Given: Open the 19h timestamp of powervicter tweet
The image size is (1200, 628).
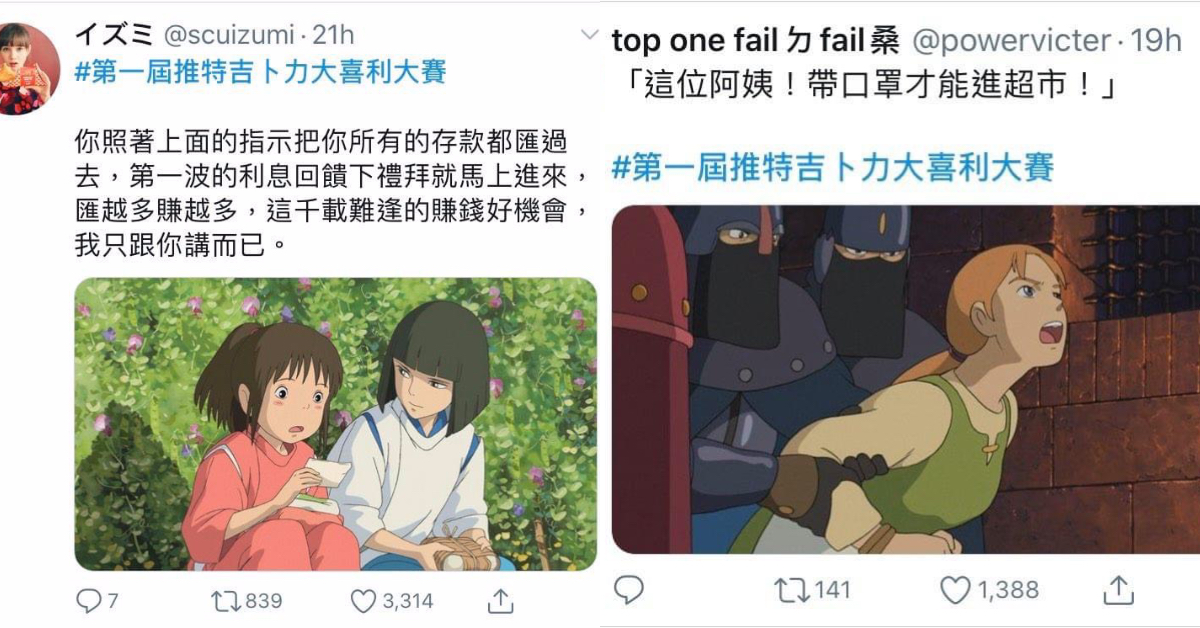Looking at the screenshot, I should [1156, 41].
